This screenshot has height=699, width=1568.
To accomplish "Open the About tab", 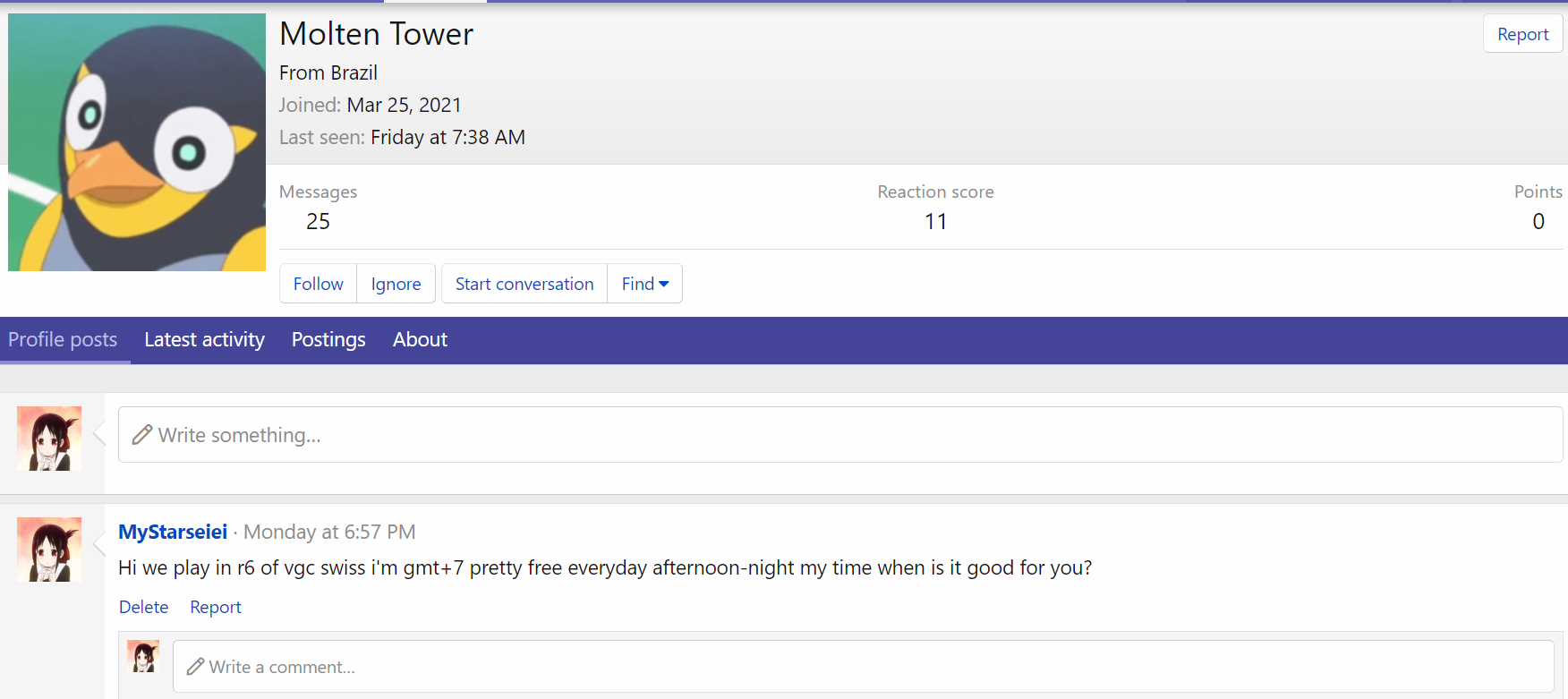I will [x=420, y=340].
